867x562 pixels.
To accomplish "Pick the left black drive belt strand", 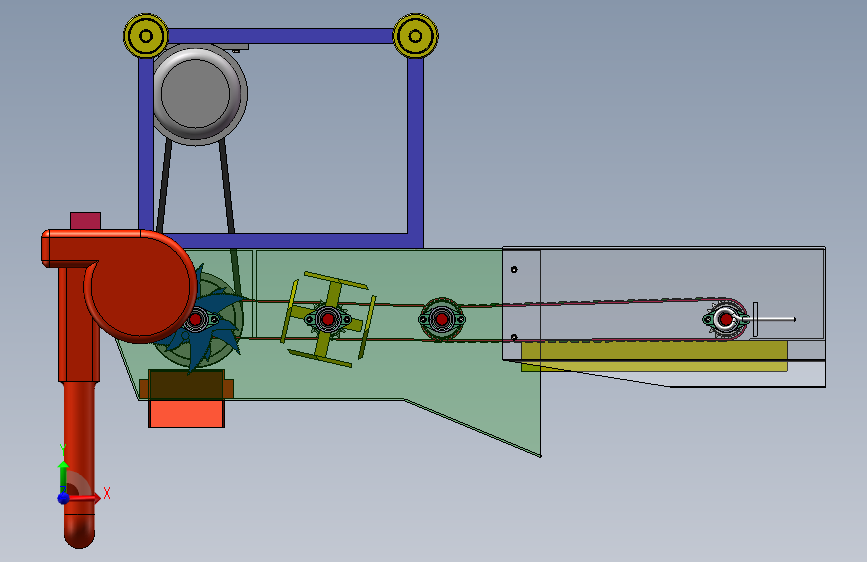I will 164,185.
